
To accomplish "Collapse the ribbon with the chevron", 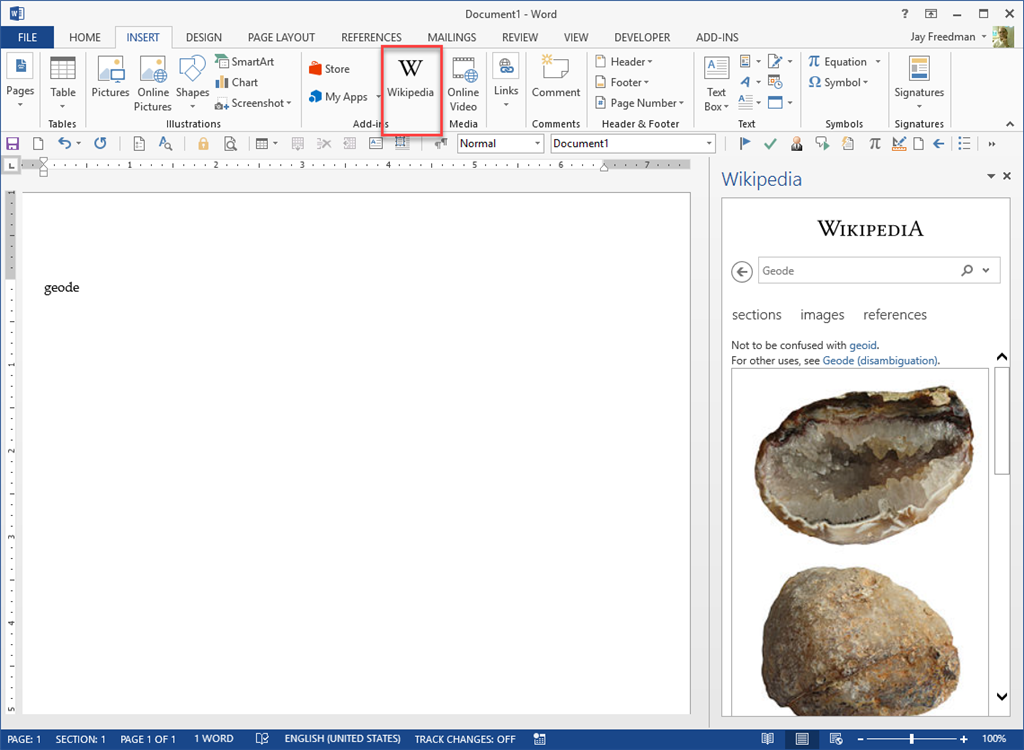I will pos(1010,123).
